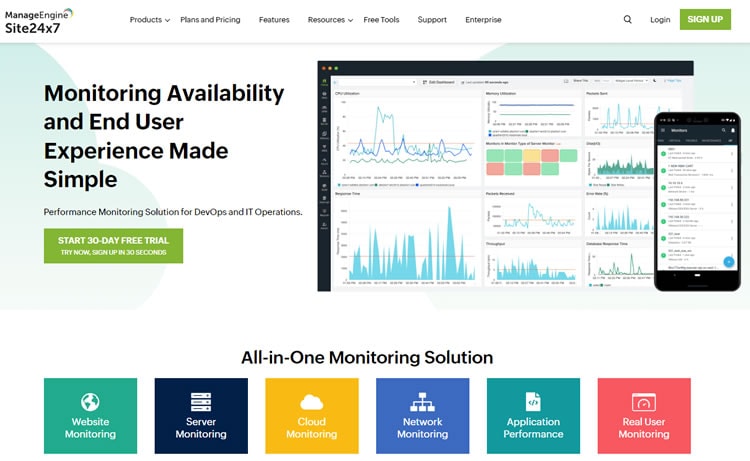Screen dimensions: 750x461
Task: Click the green SIGN UP button
Action: coord(705,19)
